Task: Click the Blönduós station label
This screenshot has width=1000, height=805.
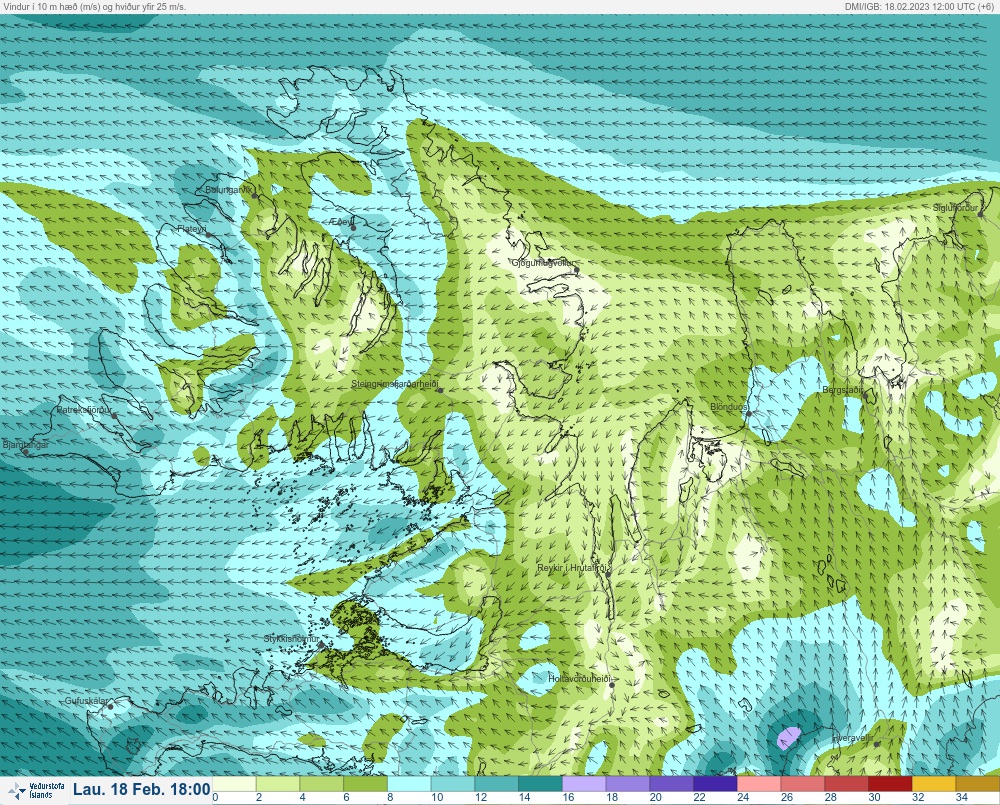Action: tap(729, 407)
